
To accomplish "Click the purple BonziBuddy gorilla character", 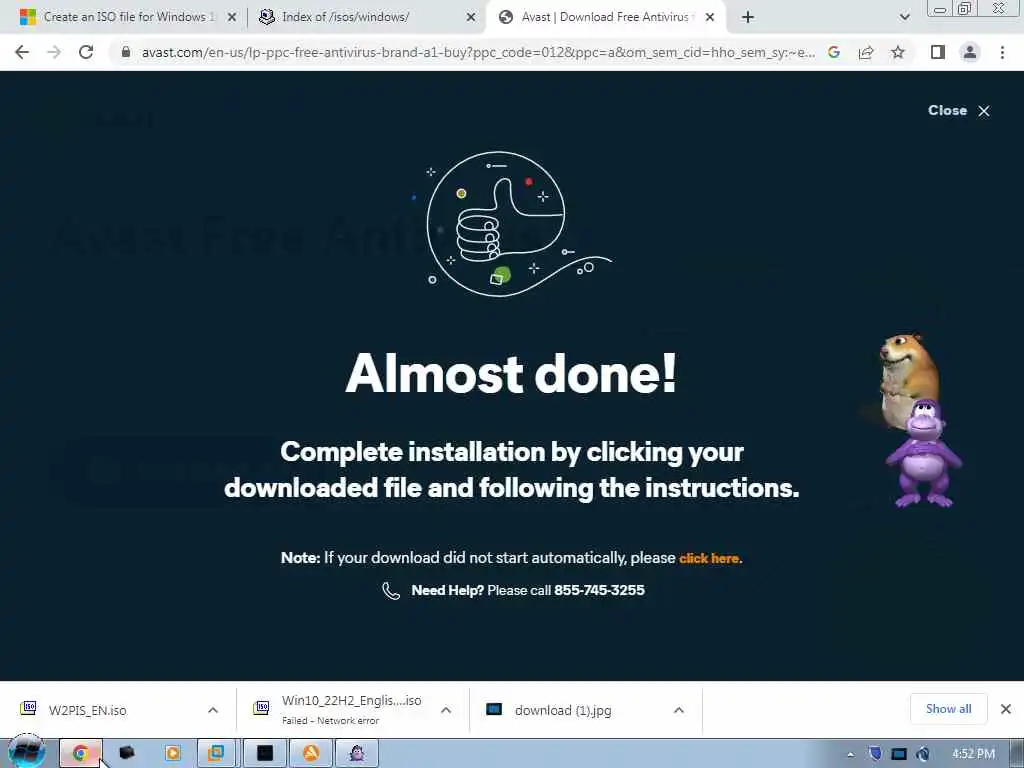I will point(923,454).
